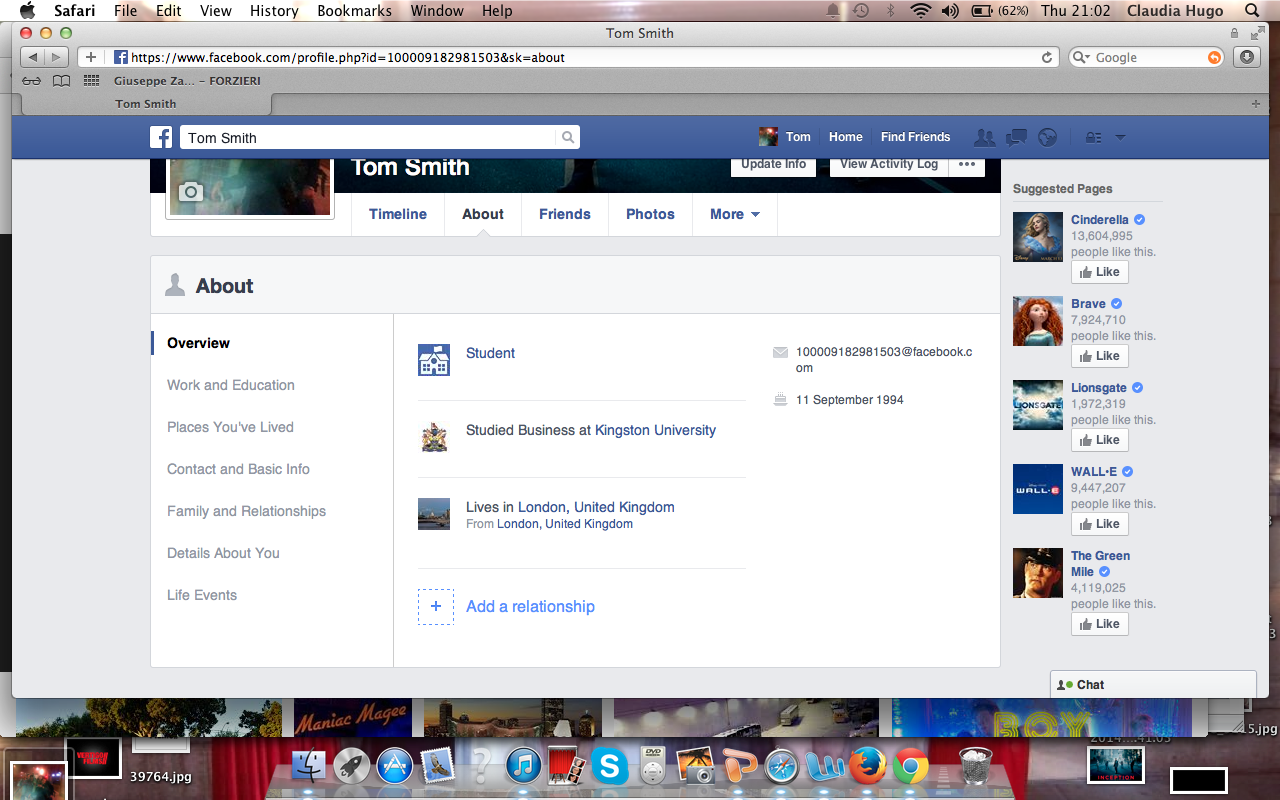
Task: Click the Kingston University crest icon
Action: pos(434,437)
